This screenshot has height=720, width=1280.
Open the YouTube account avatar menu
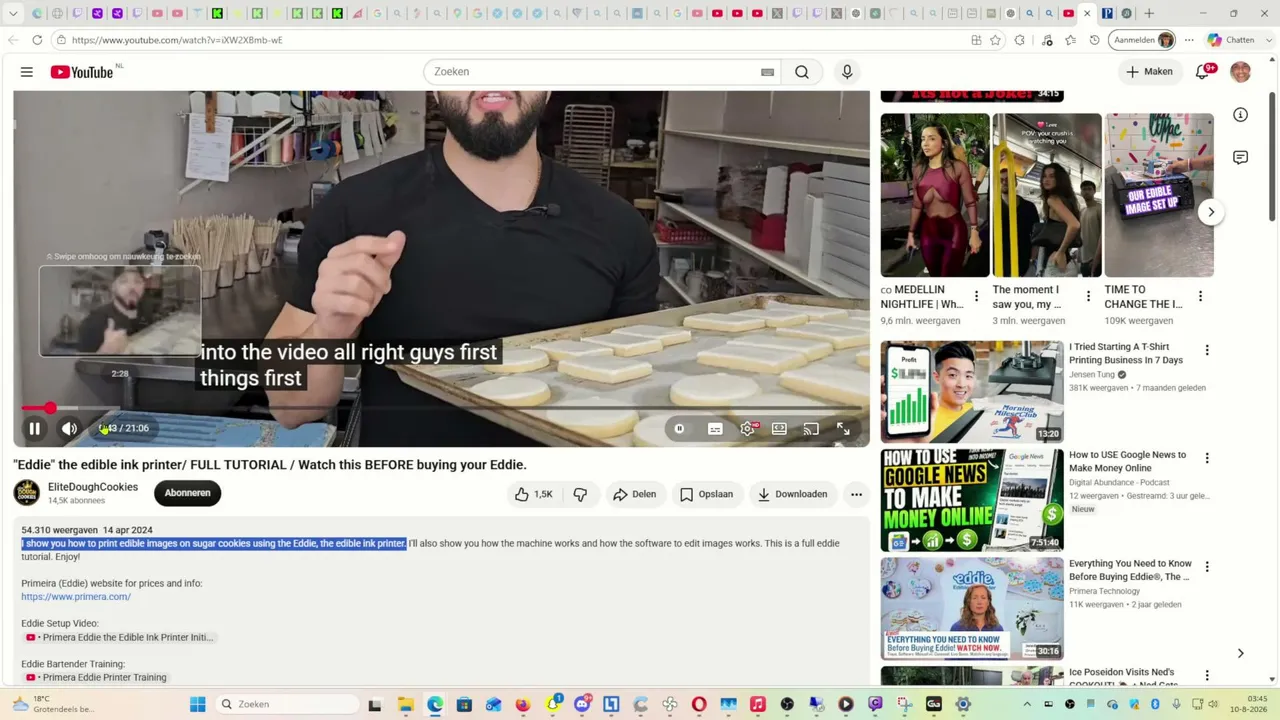click(1240, 72)
